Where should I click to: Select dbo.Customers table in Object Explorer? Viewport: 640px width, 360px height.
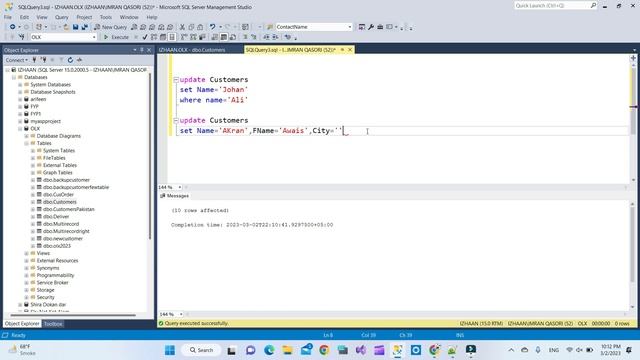(x=60, y=202)
